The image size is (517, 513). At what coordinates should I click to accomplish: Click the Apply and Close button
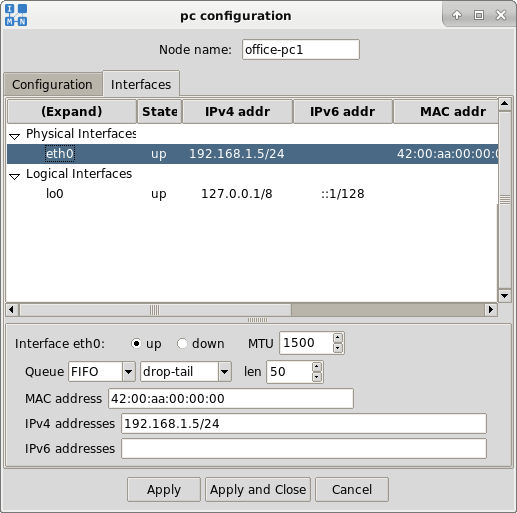click(x=258, y=489)
